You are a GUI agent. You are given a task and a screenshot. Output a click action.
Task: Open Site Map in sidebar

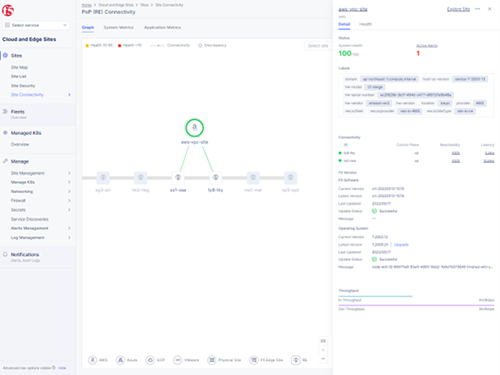coord(19,67)
